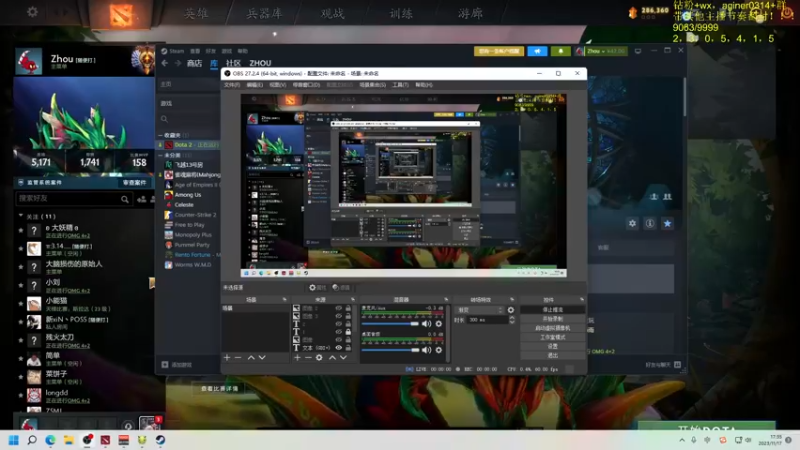Image resolution: width=800 pixels, height=450 pixels.
Task: Toggle favorite star for friend 简单
Action: (21, 359)
